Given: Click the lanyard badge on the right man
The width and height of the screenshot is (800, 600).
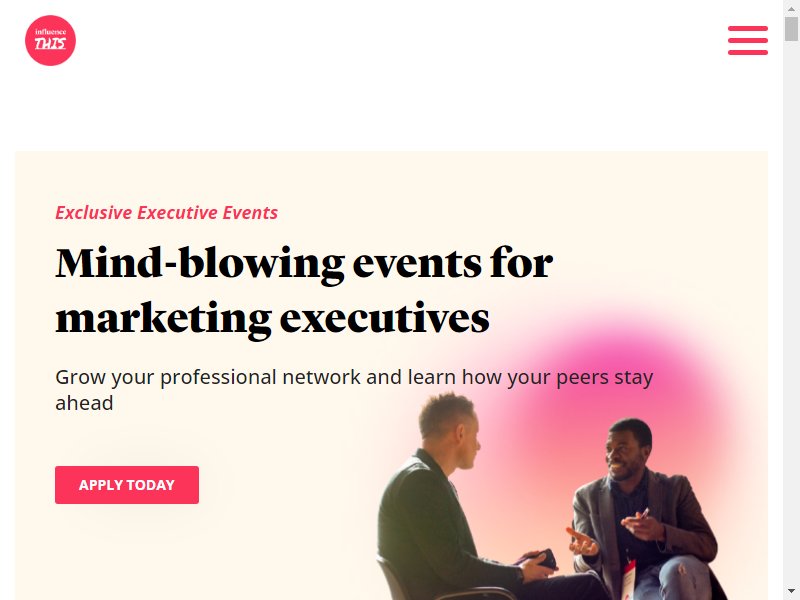Looking at the screenshot, I should [628, 580].
